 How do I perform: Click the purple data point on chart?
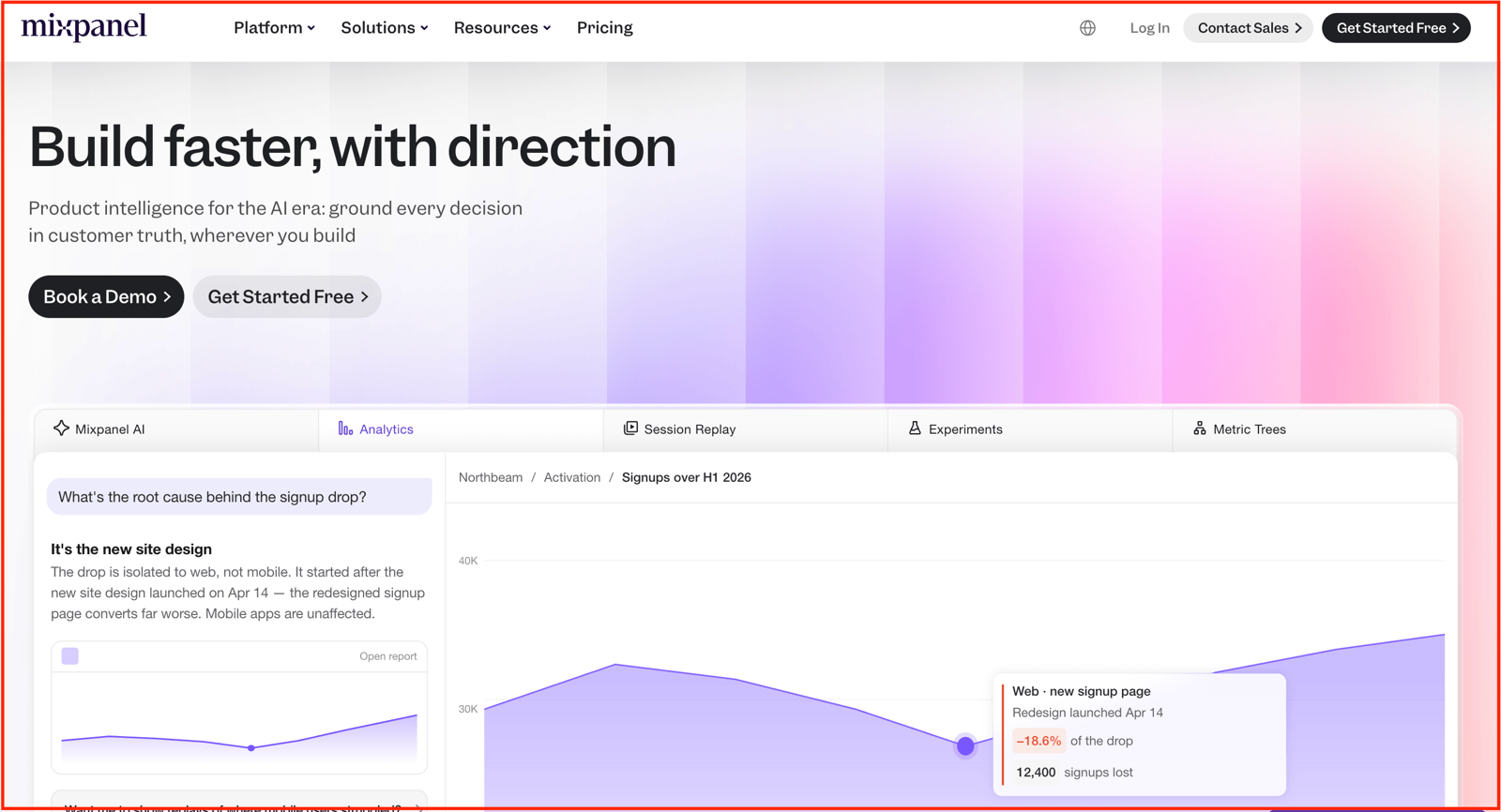coord(965,746)
